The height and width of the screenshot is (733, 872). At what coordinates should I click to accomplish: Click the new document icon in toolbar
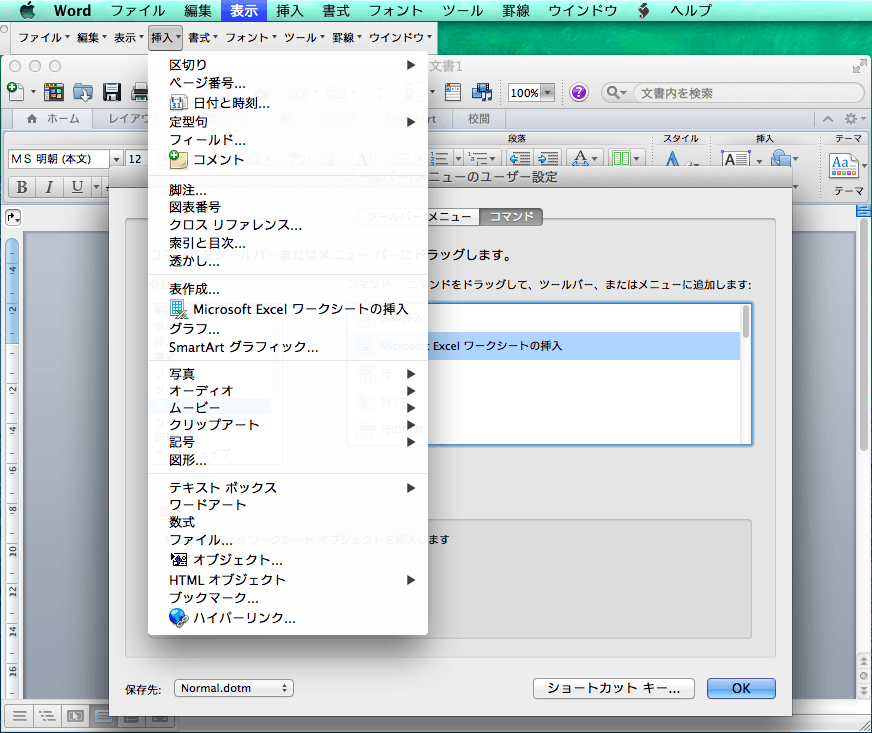(x=15, y=92)
